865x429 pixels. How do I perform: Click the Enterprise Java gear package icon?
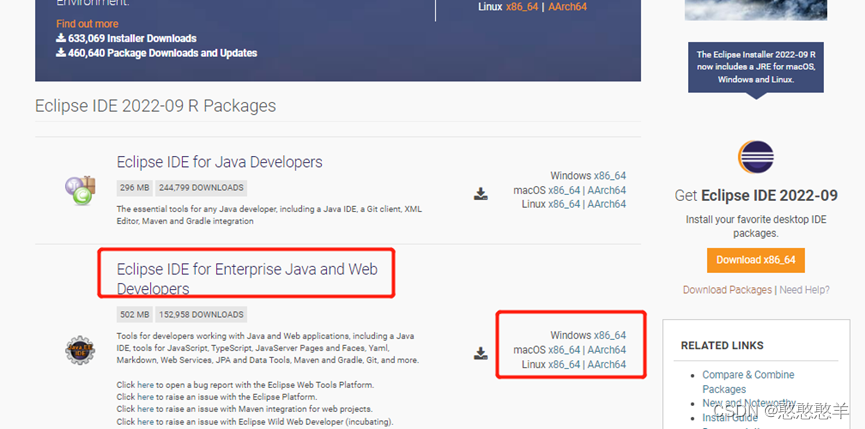tap(81, 350)
